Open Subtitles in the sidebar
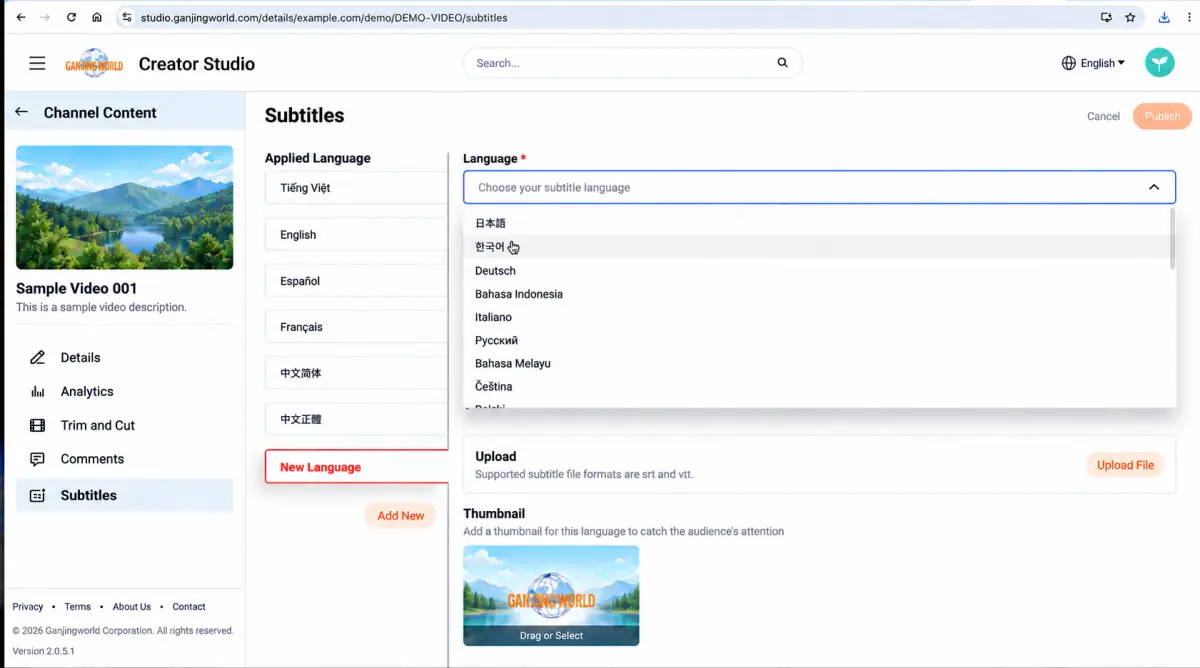Image resolution: width=1200 pixels, height=668 pixels. pos(124,495)
